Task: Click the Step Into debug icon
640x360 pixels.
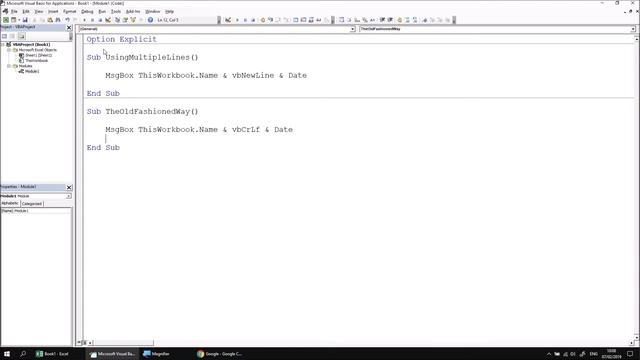Action: click(270, 20)
